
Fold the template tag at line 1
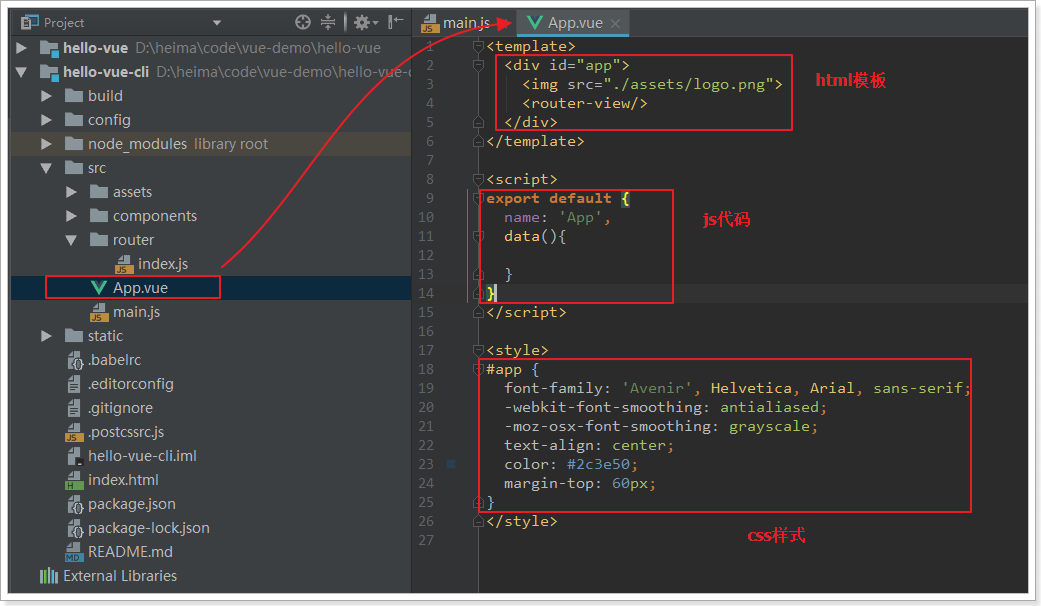point(478,46)
